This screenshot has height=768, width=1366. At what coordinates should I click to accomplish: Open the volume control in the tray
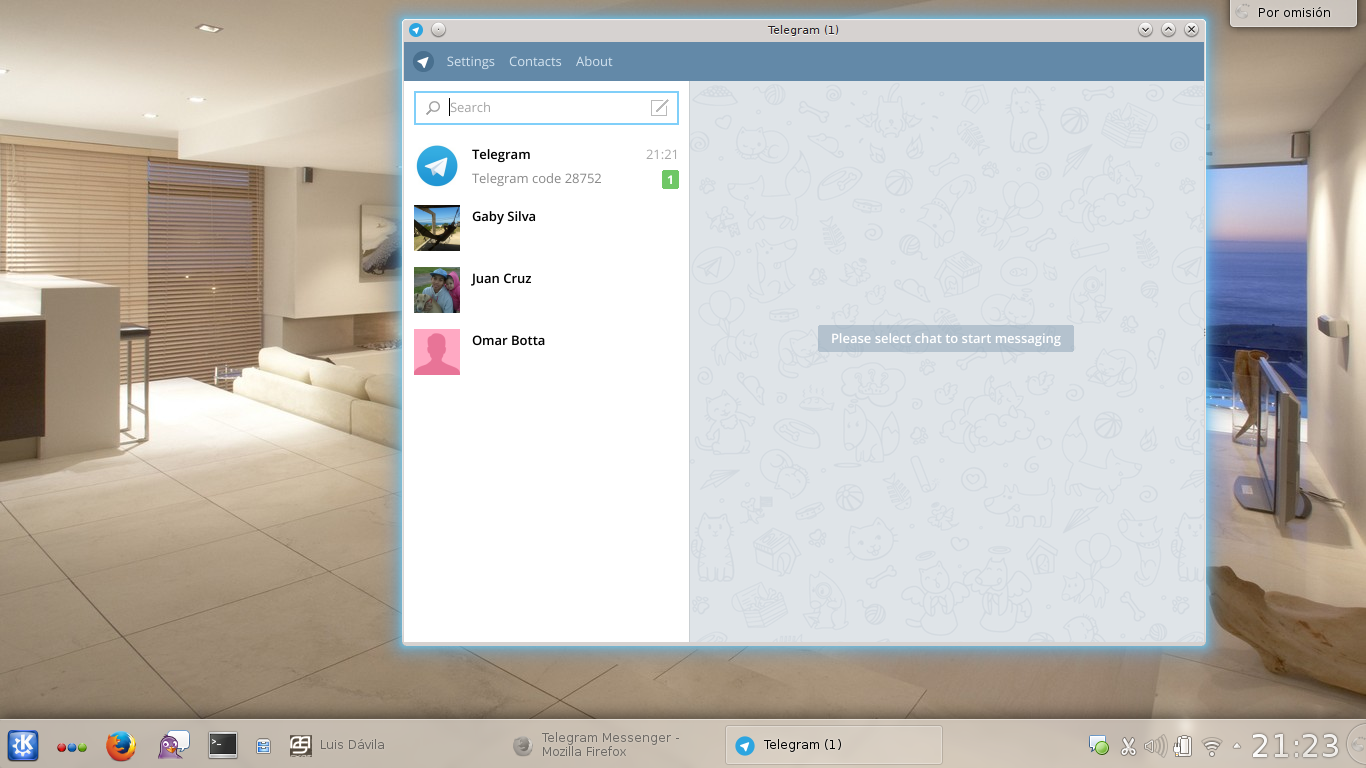point(1155,746)
